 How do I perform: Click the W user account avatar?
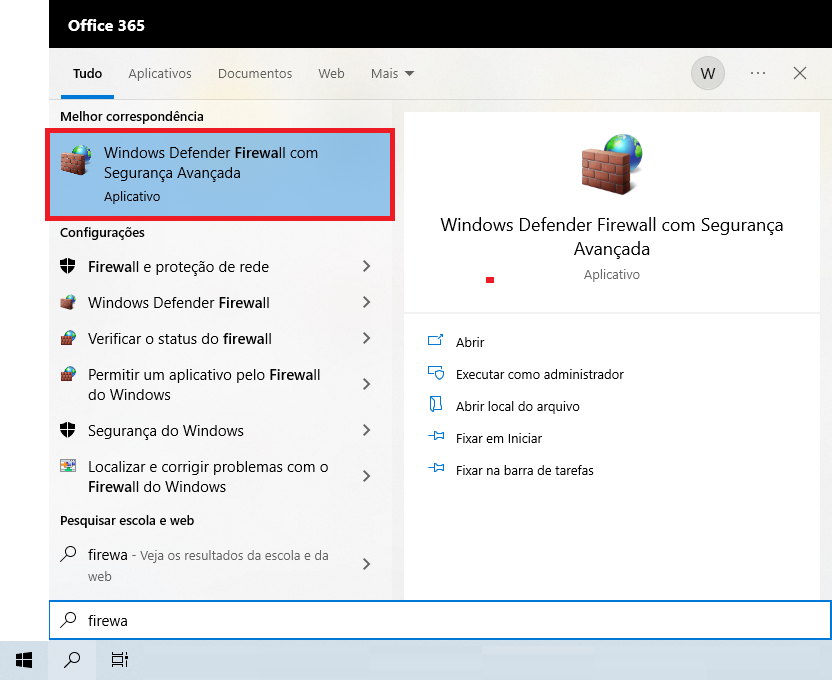(x=708, y=73)
